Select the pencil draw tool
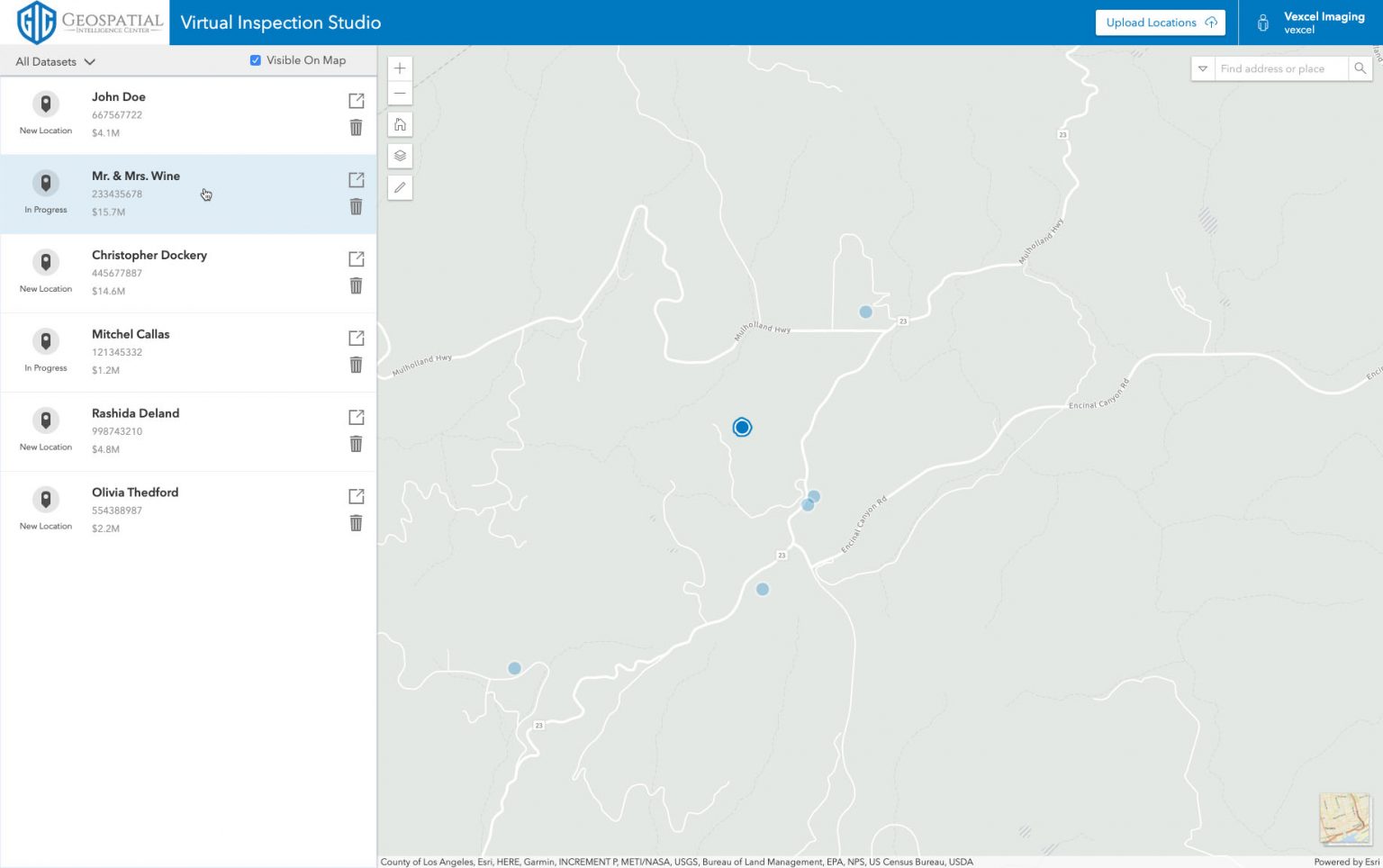The height and width of the screenshot is (868, 1383). pyautogui.click(x=400, y=187)
